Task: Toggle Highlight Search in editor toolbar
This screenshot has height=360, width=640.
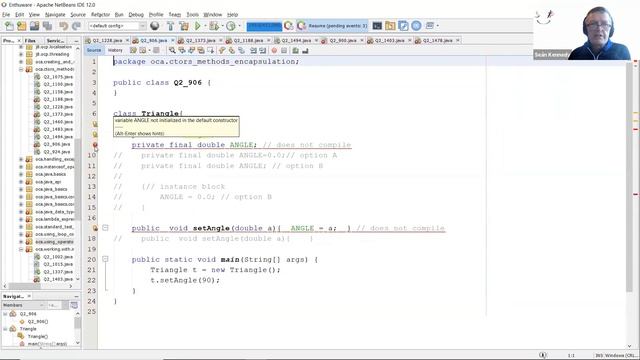Action: coord(201,50)
